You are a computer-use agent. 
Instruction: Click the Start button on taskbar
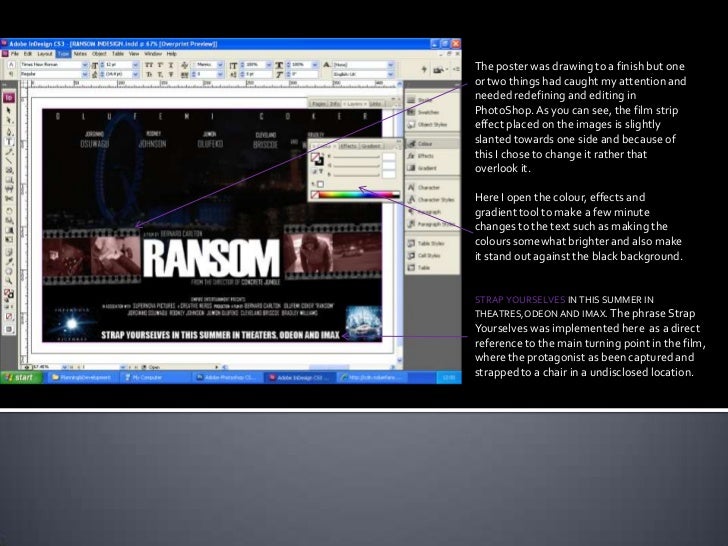point(21,377)
